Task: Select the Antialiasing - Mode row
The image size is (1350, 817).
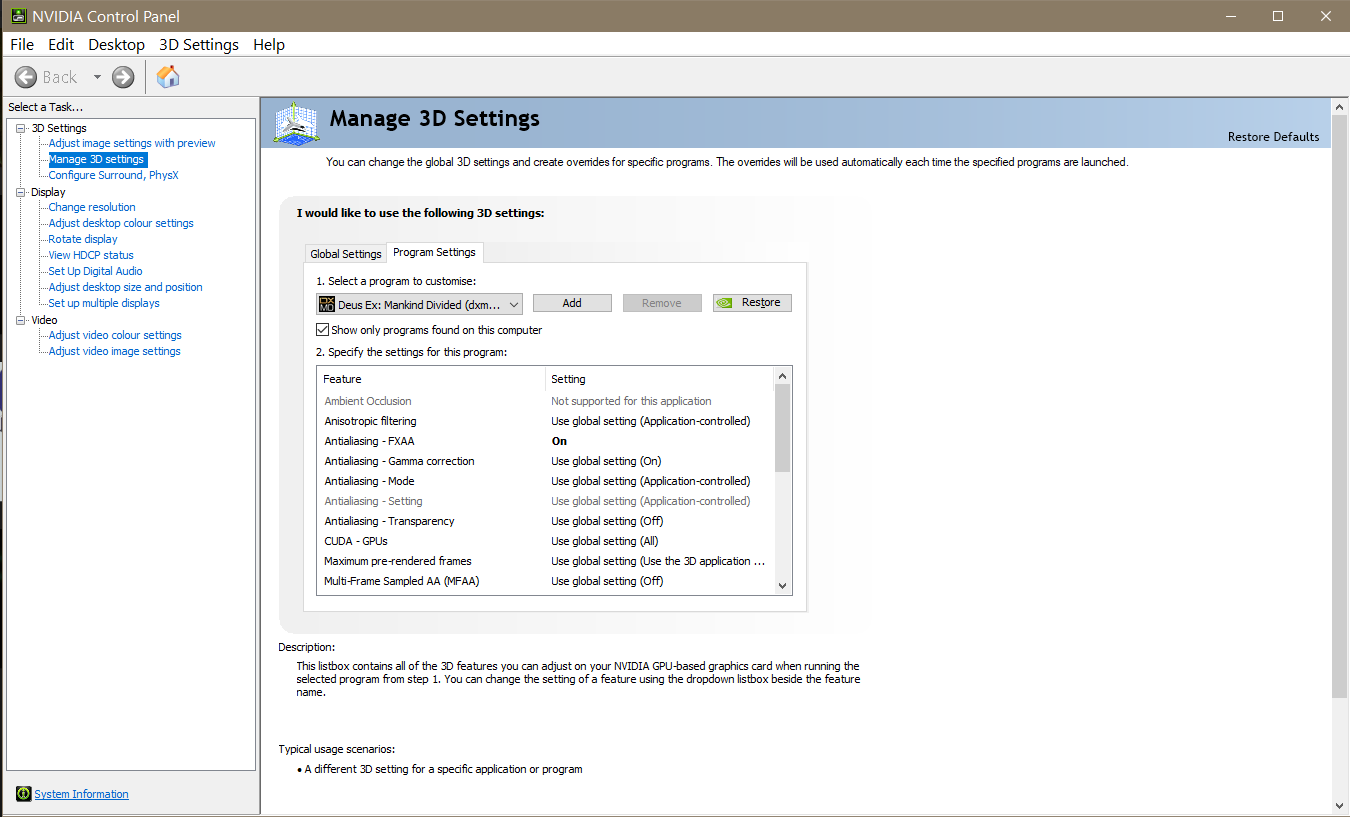Action: point(546,481)
